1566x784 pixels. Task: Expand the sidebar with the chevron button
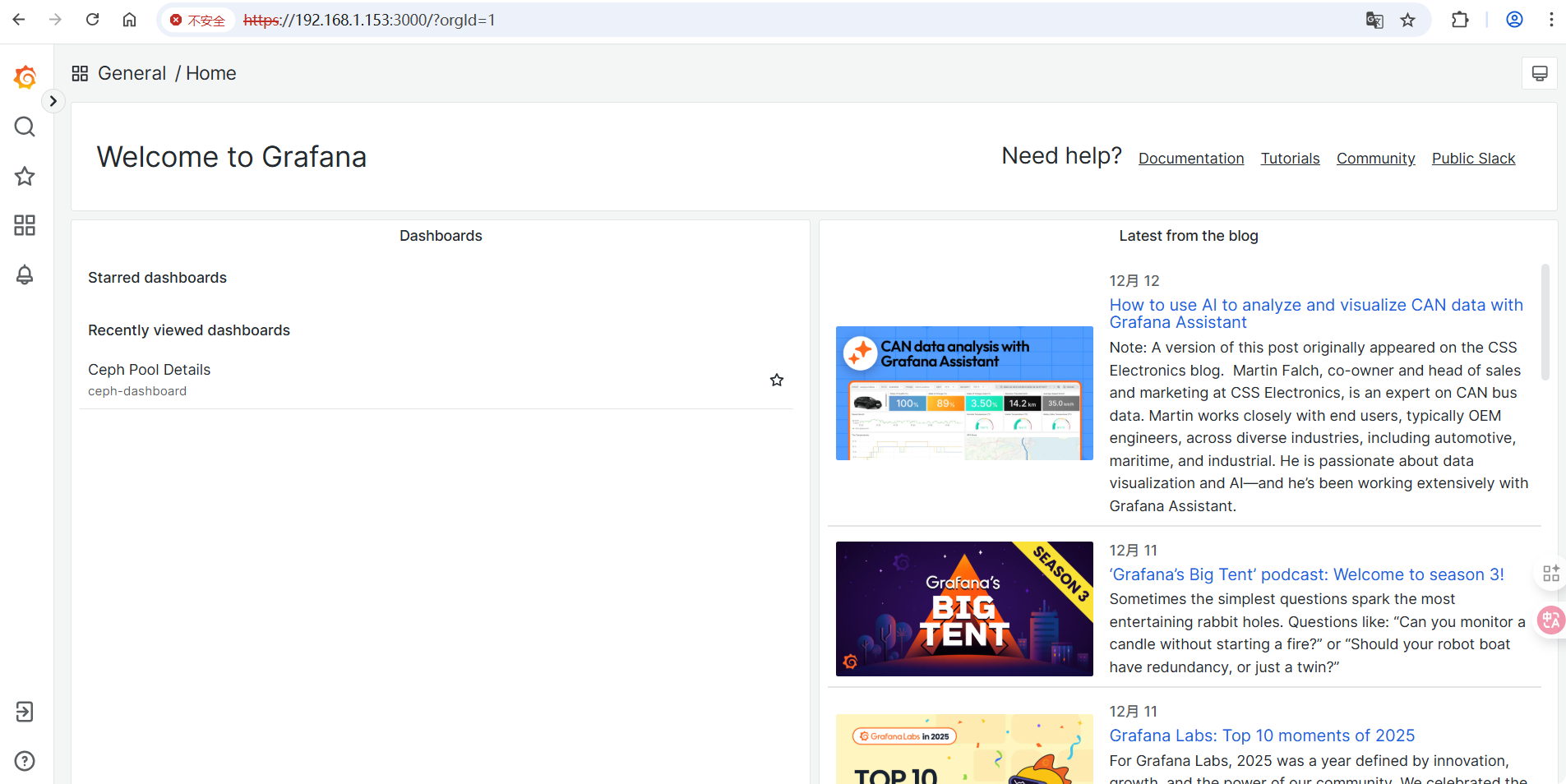(53, 101)
